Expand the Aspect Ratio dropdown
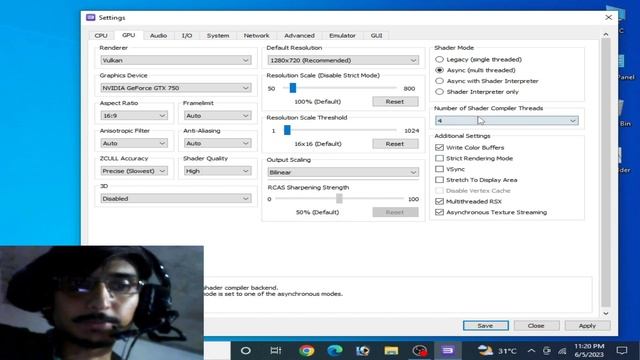640x360 pixels. tap(134, 116)
